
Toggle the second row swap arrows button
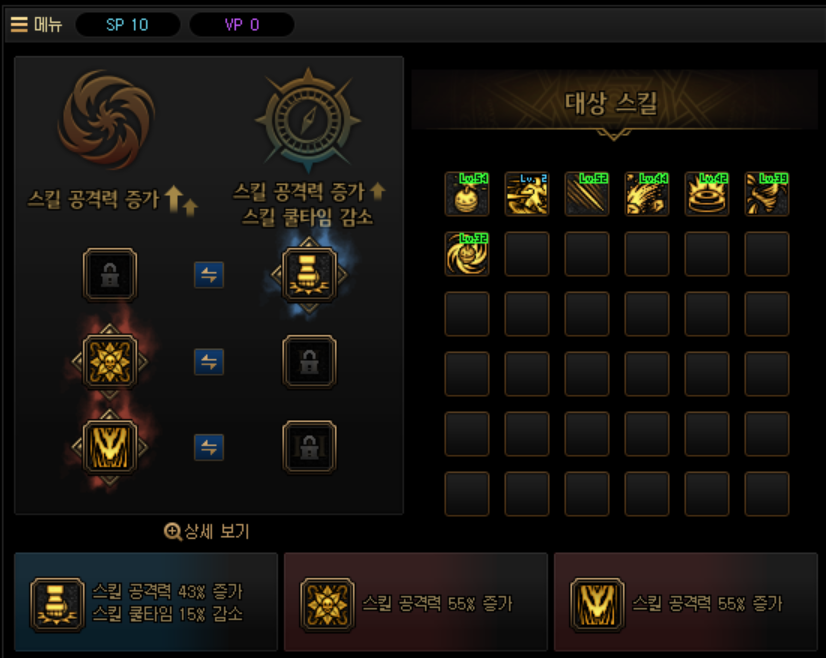coord(209,362)
